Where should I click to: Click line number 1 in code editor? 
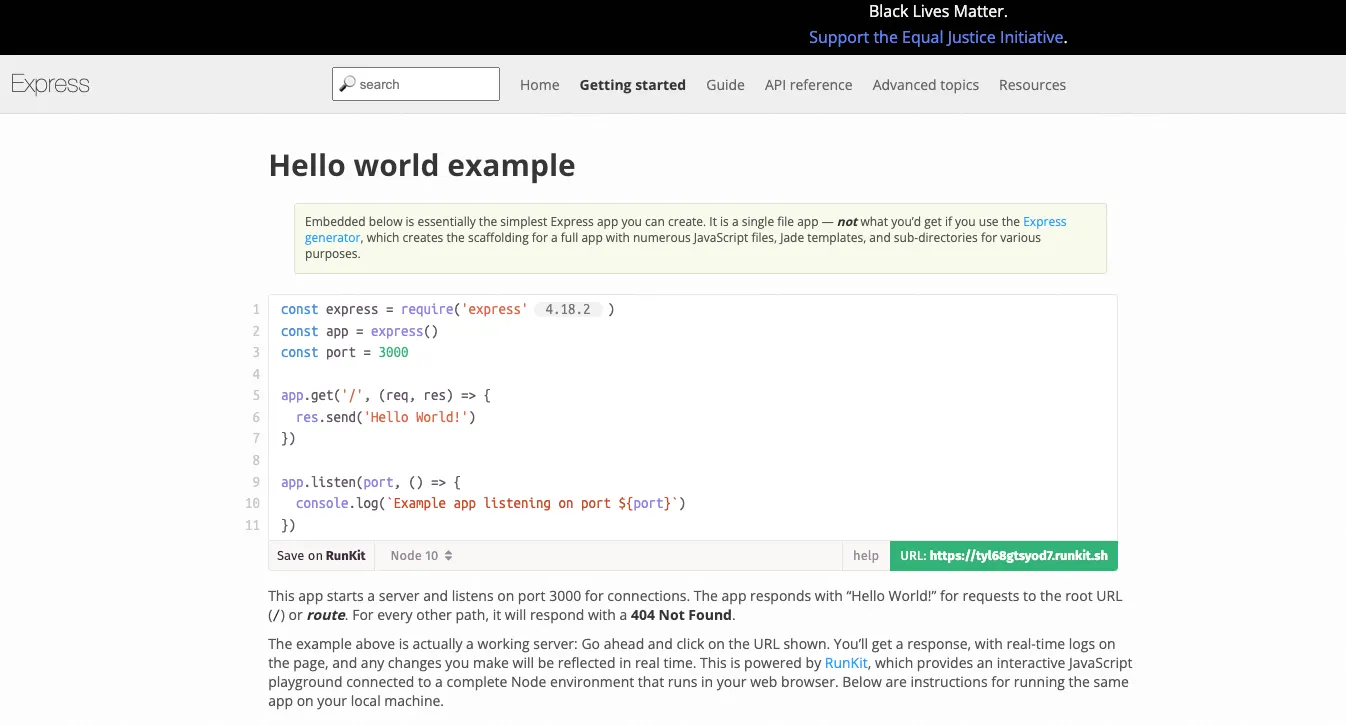pyautogui.click(x=256, y=310)
